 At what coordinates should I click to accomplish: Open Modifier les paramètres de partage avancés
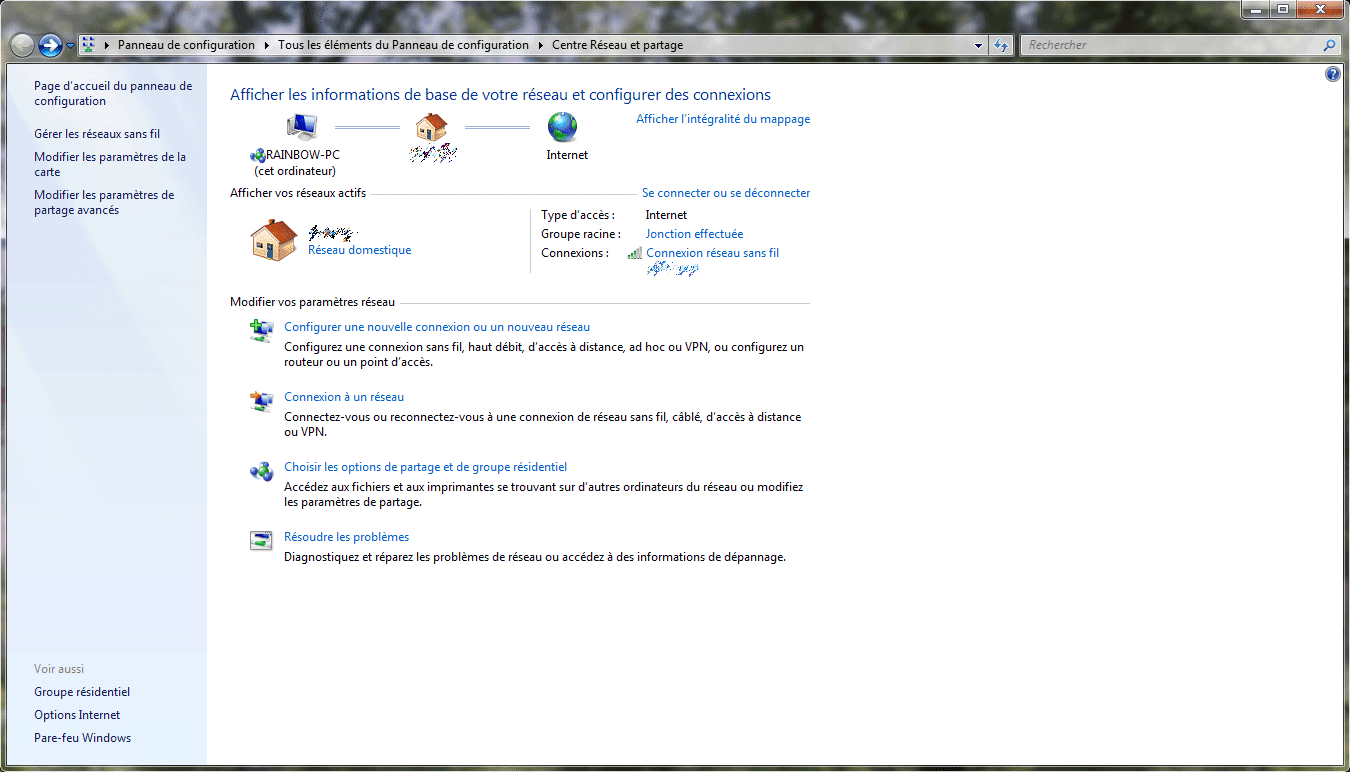(104, 203)
